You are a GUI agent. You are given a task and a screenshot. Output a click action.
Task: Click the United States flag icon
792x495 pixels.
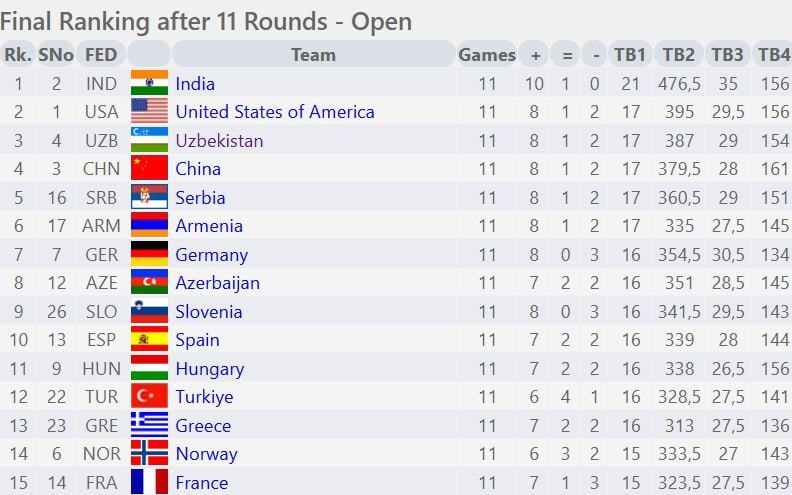(149, 112)
